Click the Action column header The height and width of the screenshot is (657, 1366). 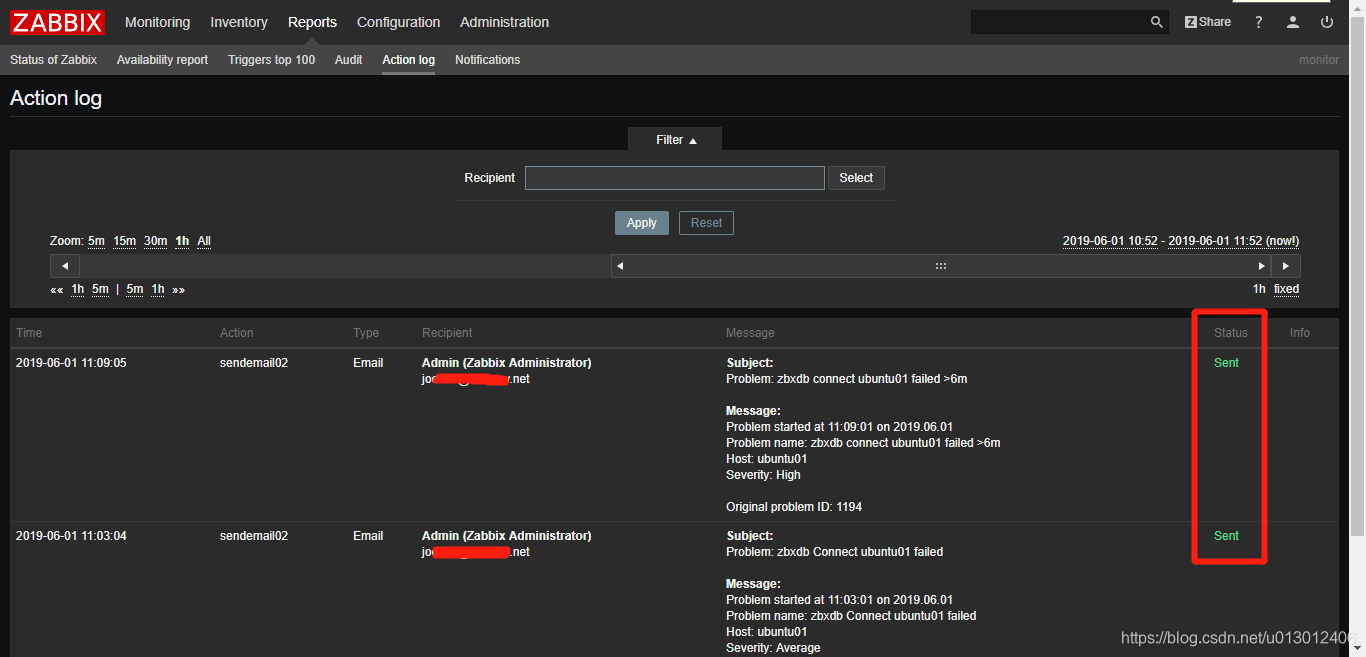(x=237, y=333)
